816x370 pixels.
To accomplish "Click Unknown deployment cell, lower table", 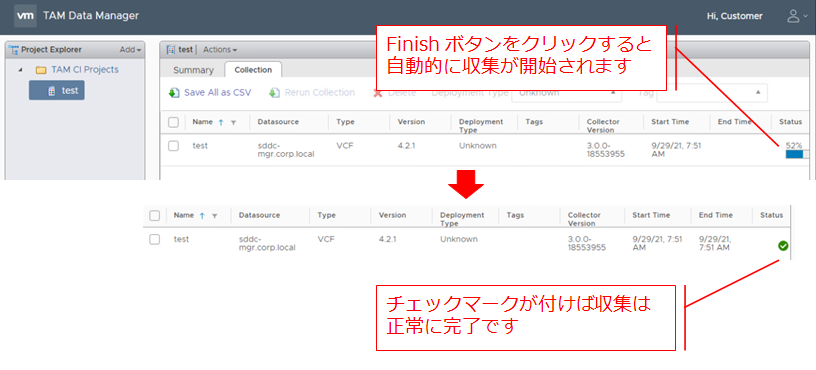I will click(x=458, y=239).
